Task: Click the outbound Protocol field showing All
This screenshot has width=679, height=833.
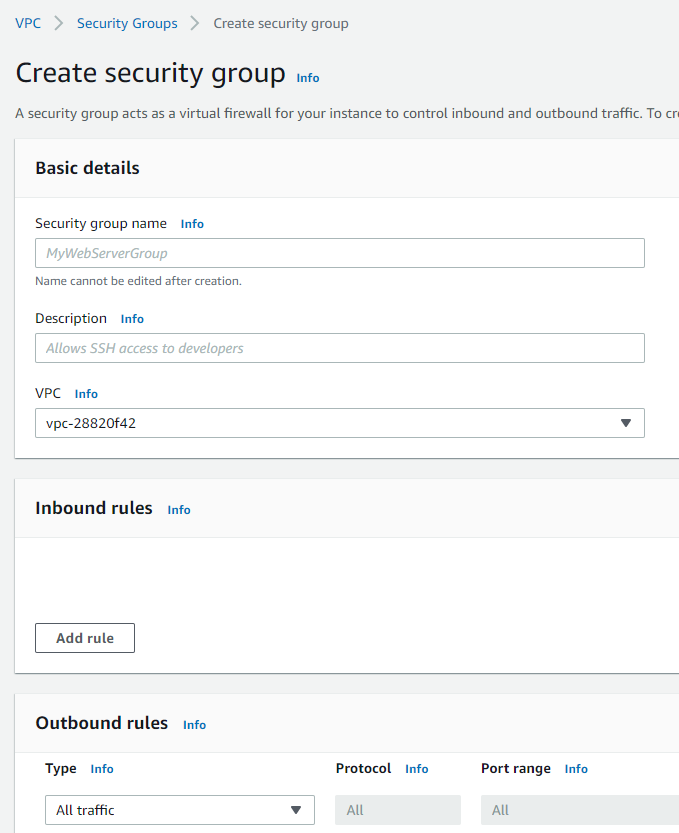Action: (x=398, y=810)
